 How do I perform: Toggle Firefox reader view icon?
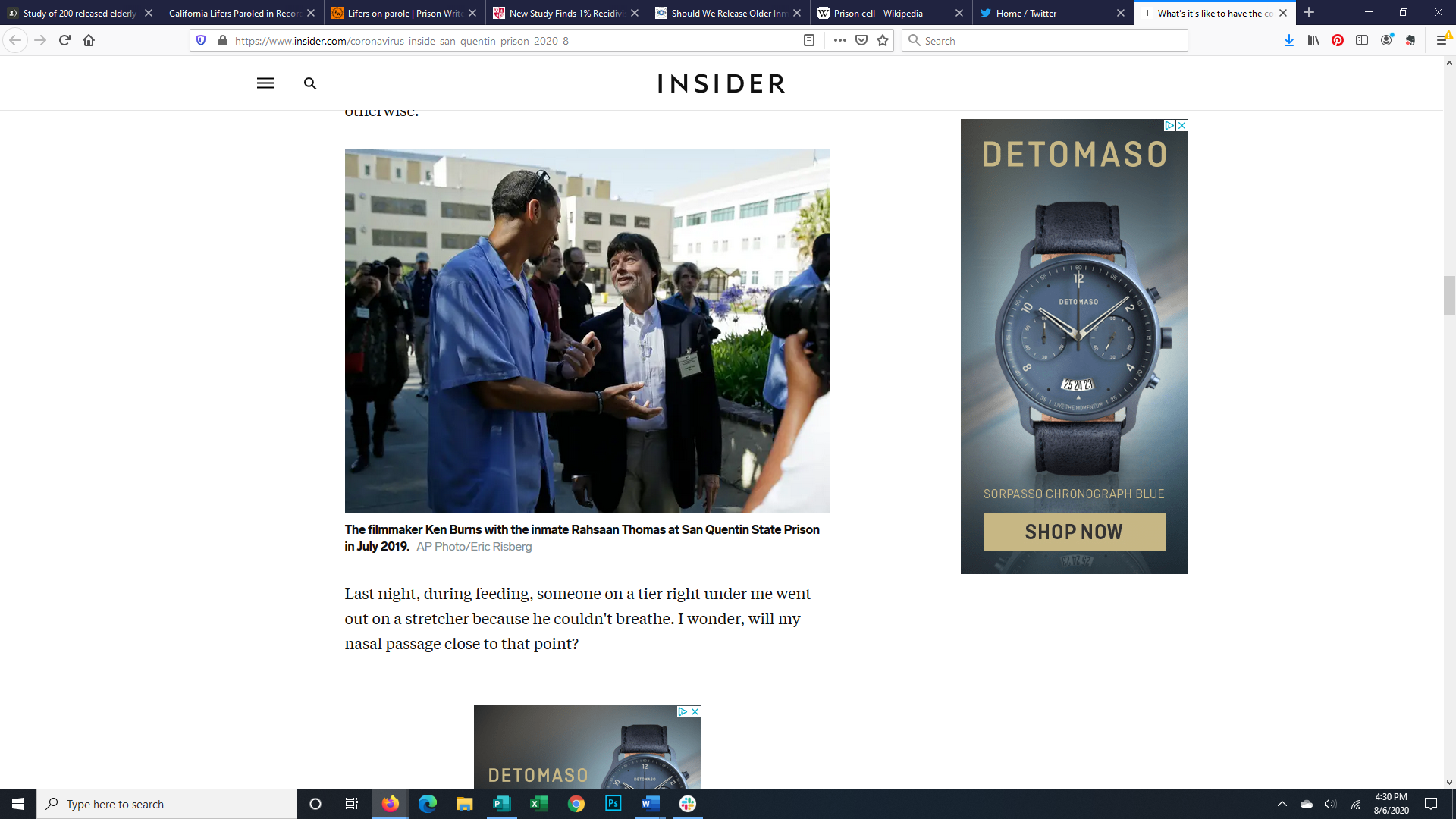tap(808, 41)
